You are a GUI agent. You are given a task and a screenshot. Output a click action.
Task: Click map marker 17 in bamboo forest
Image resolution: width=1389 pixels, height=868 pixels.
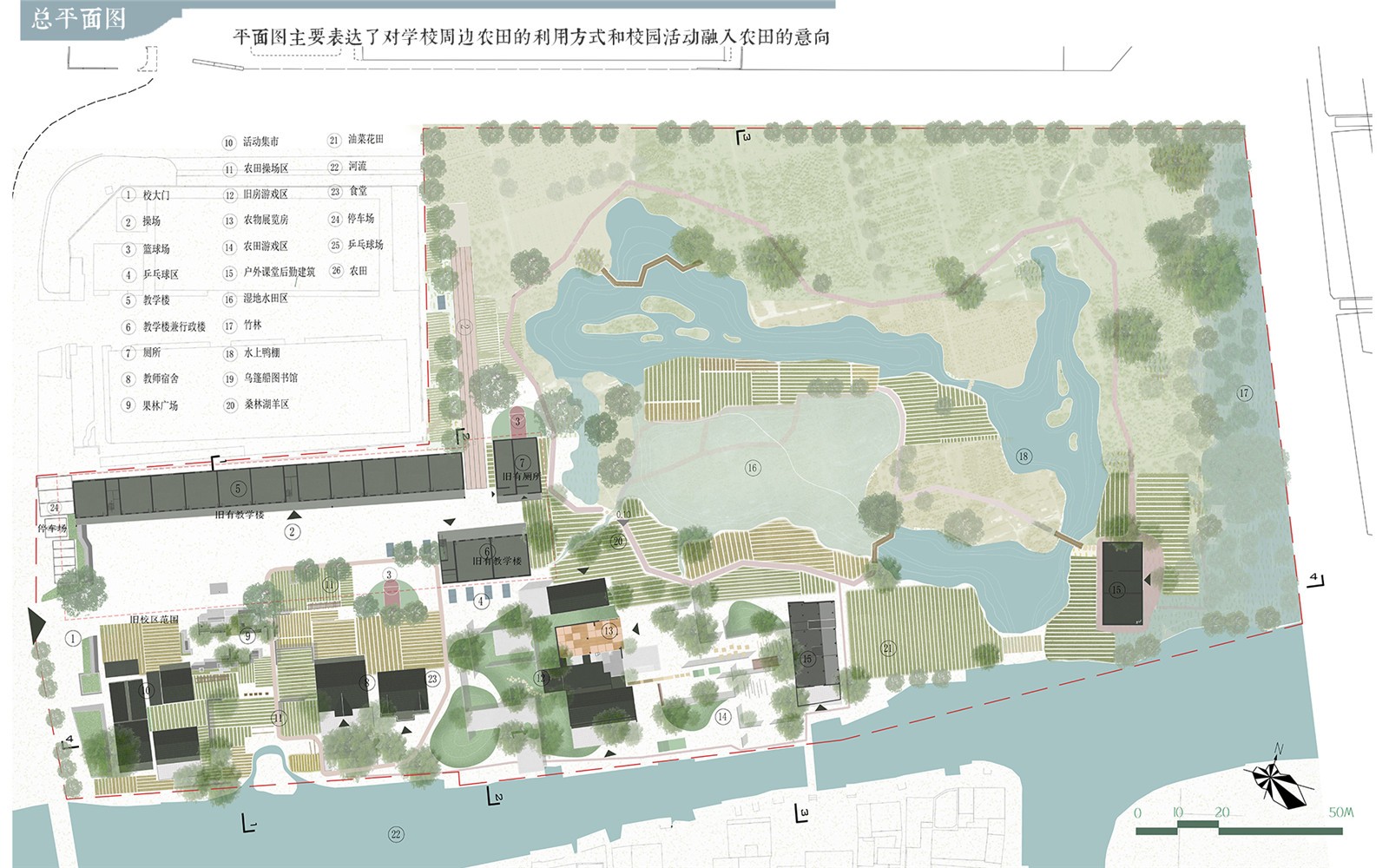[1244, 393]
